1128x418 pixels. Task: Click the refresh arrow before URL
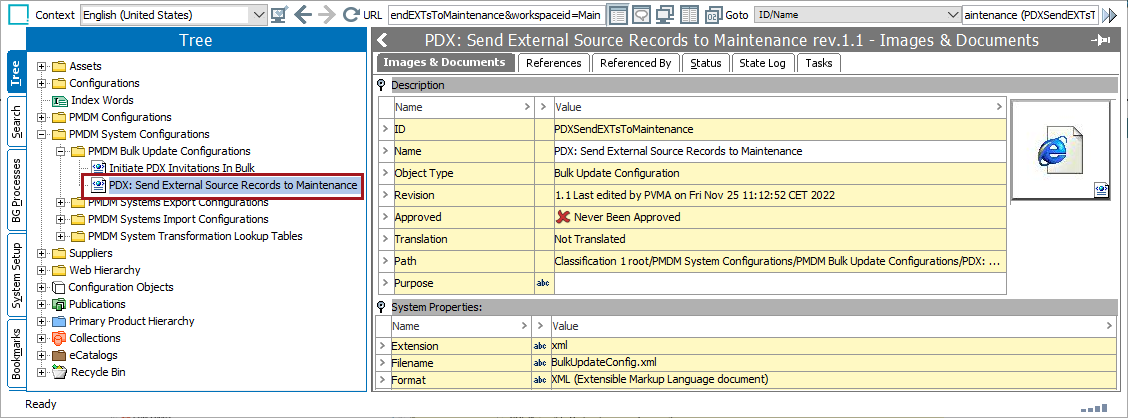351,15
